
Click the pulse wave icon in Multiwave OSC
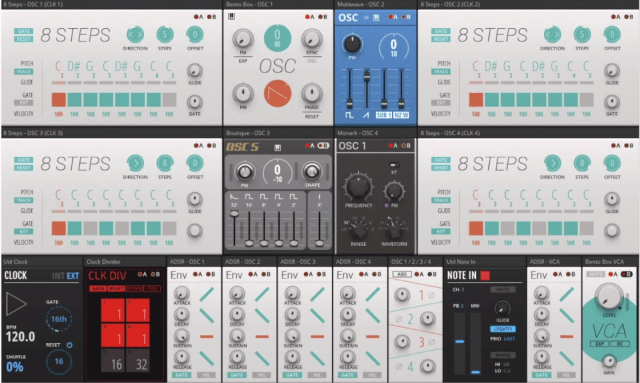pyautogui.click(x=349, y=115)
